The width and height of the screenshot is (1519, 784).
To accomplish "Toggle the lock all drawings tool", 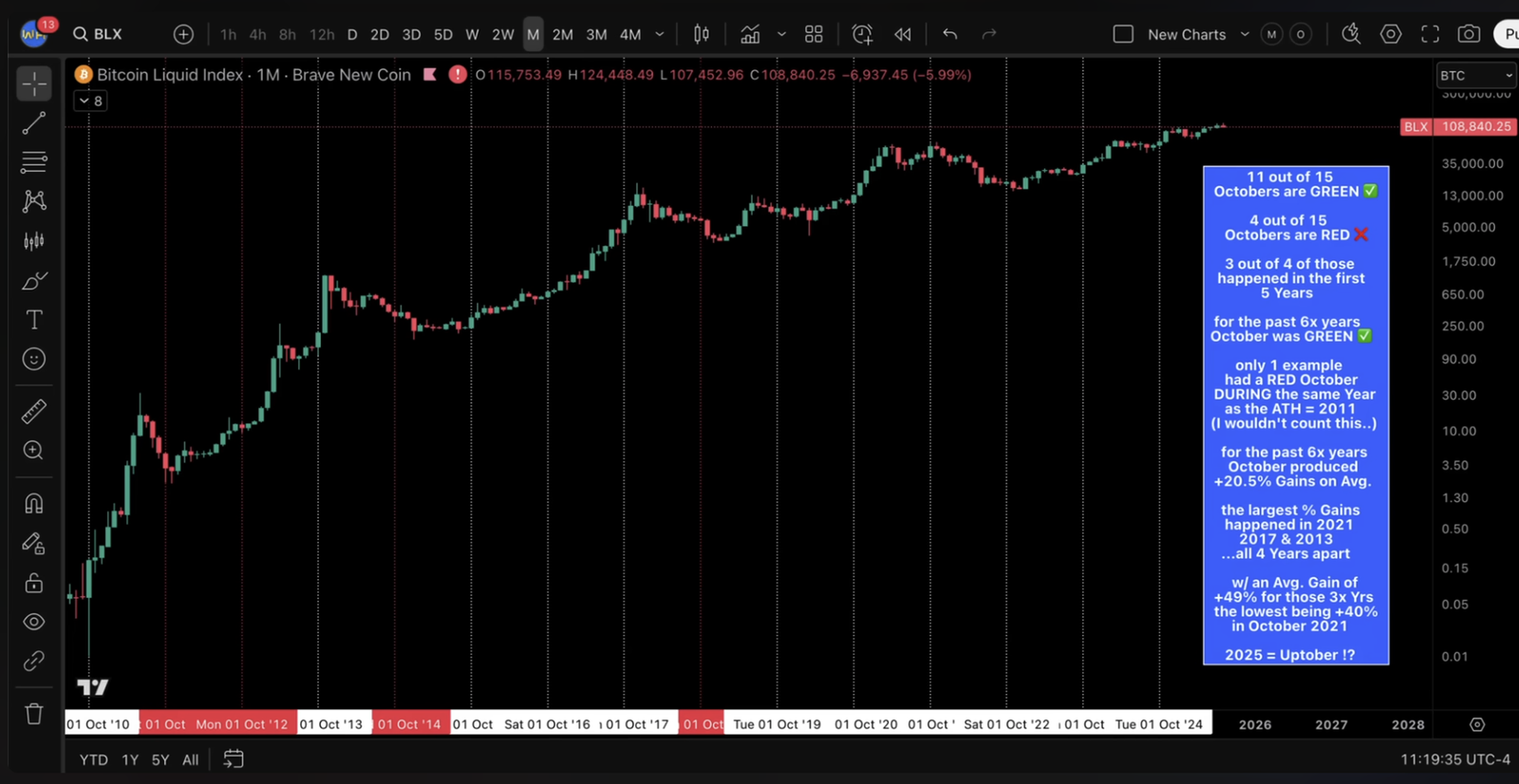I will (34, 583).
